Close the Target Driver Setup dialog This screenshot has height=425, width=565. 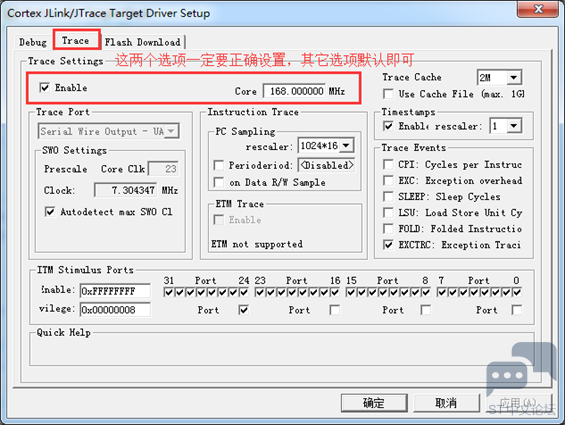click(538, 9)
